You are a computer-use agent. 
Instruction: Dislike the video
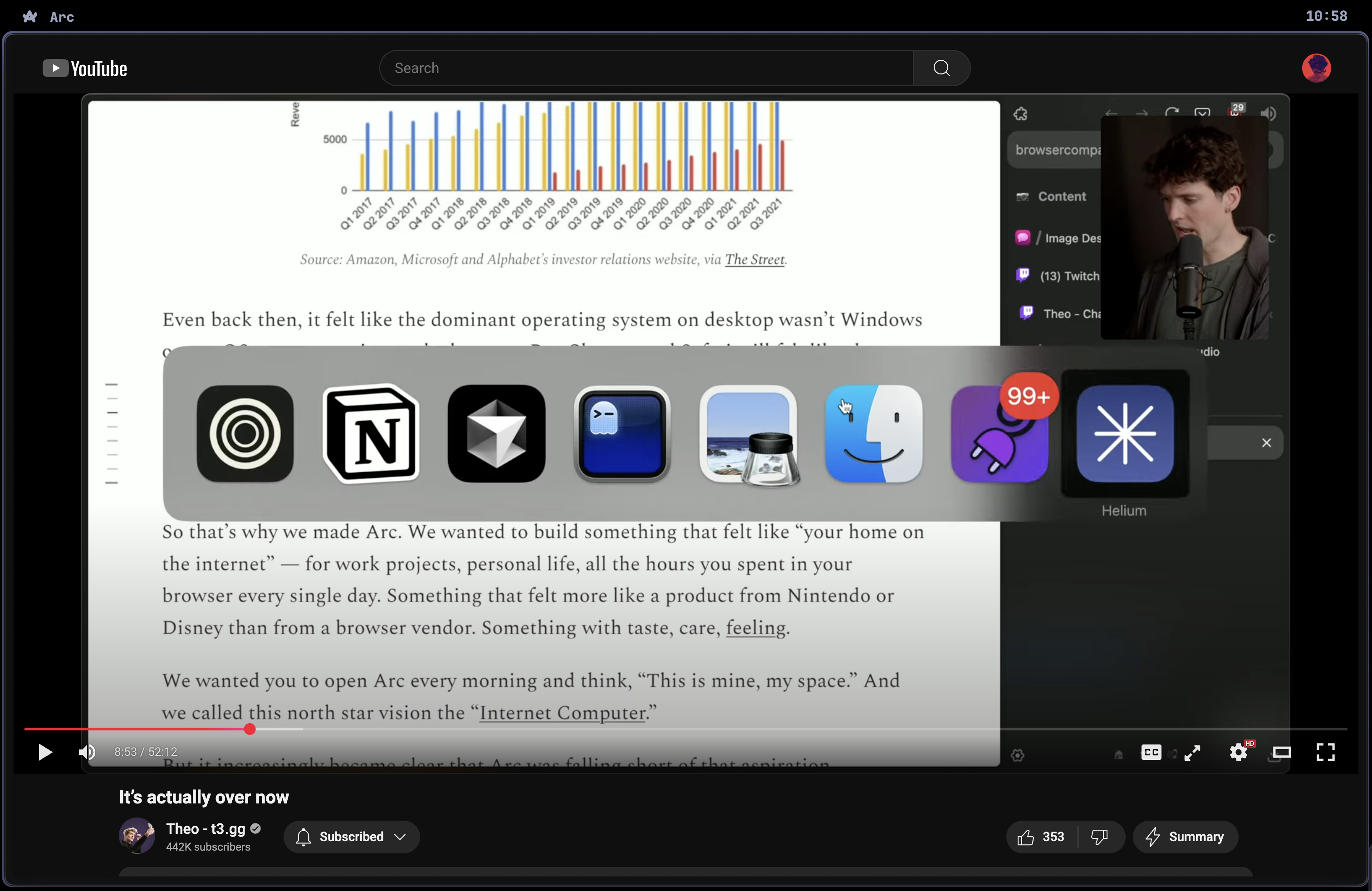(1099, 837)
